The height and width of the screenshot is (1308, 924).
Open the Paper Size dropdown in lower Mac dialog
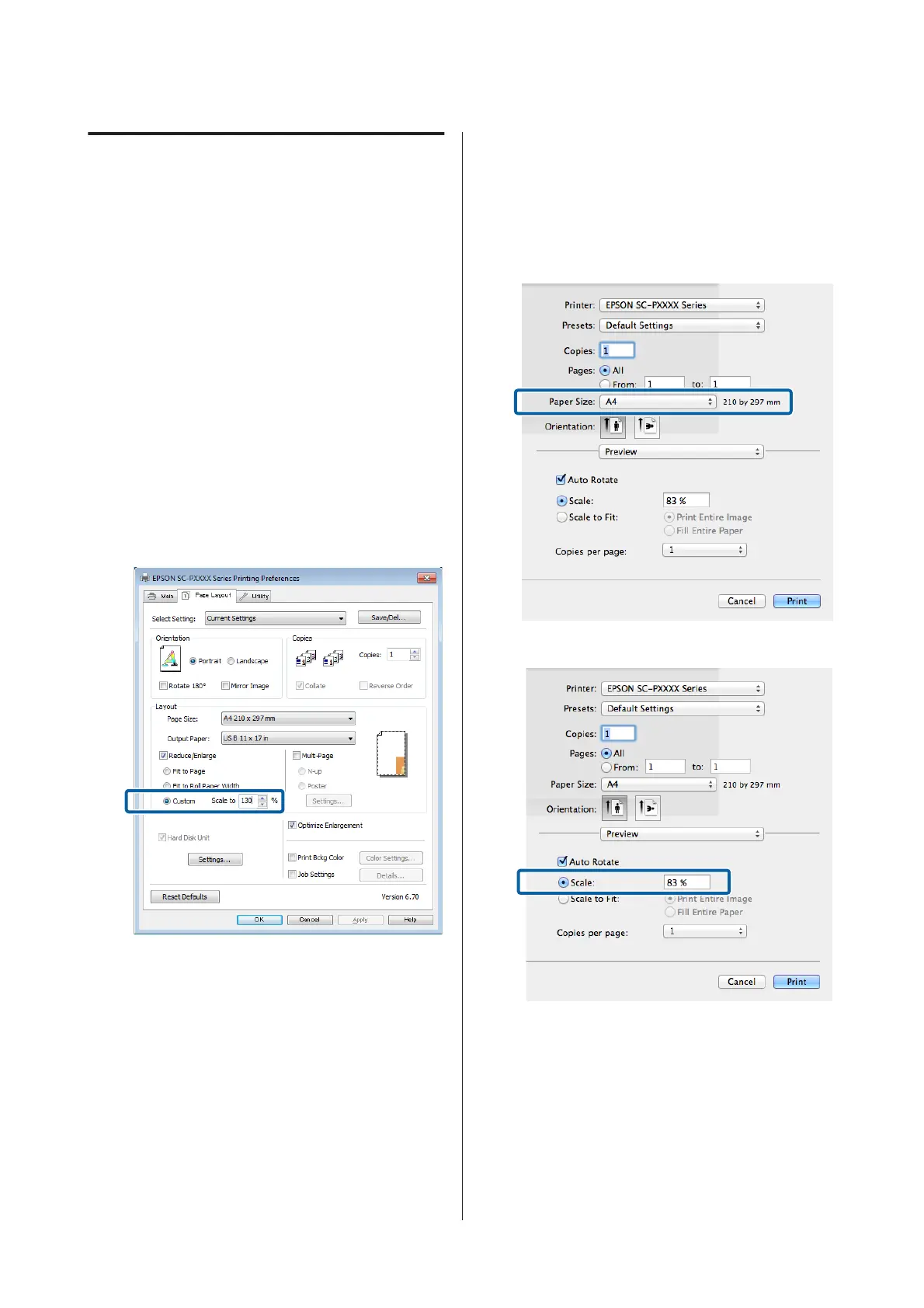pyautogui.click(x=658, y=784)
